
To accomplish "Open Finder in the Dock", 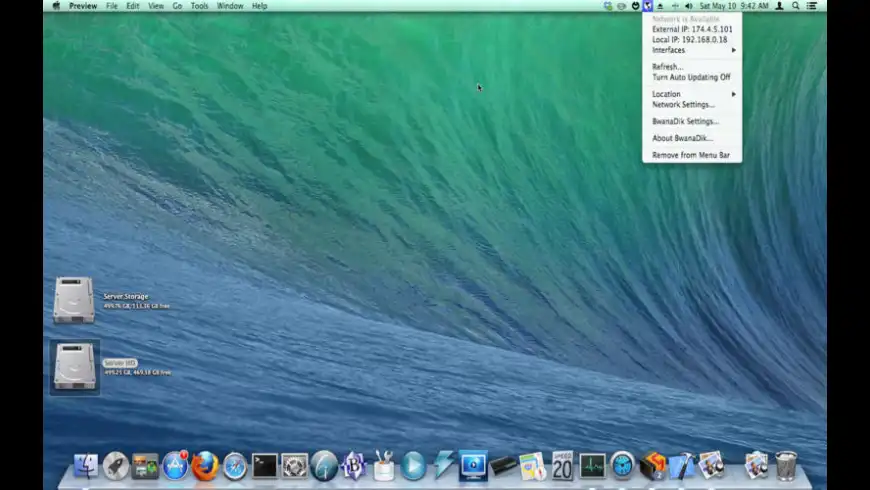I will (86, 466).
